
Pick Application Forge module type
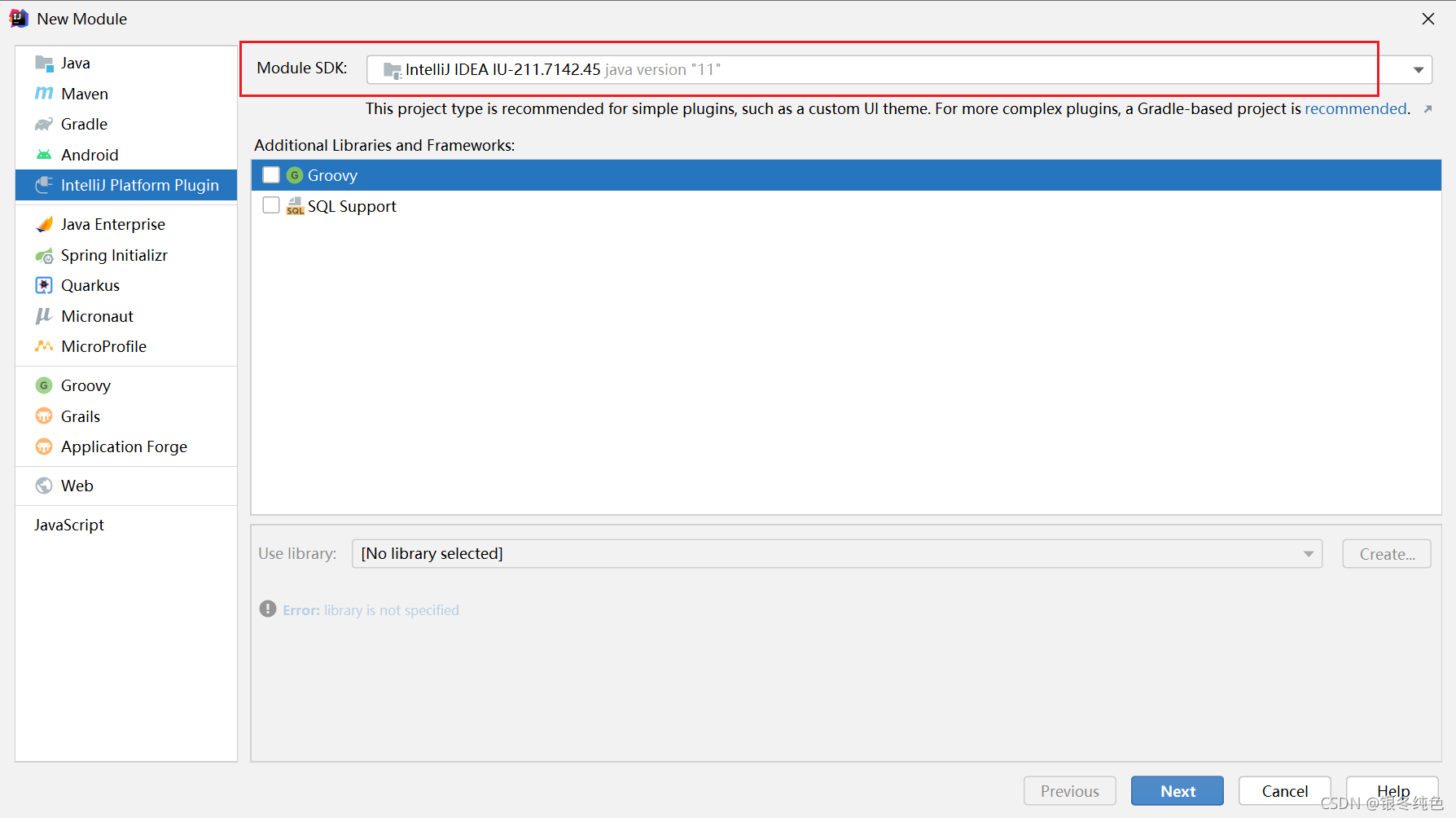126,447
